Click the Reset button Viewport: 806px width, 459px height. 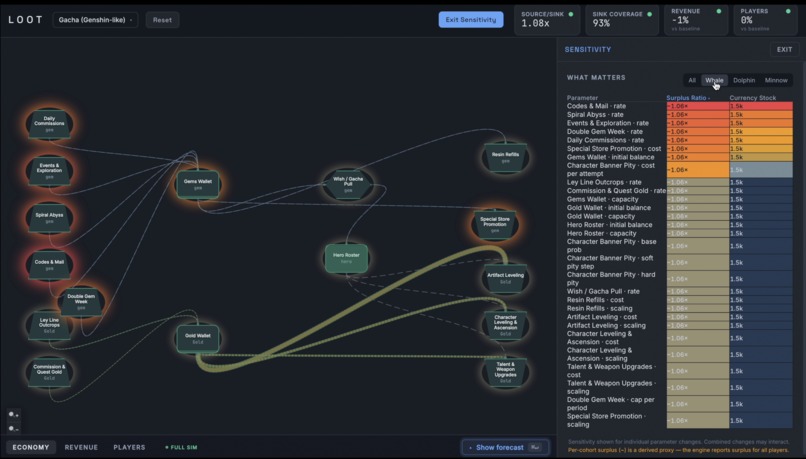tap(162, 20)
